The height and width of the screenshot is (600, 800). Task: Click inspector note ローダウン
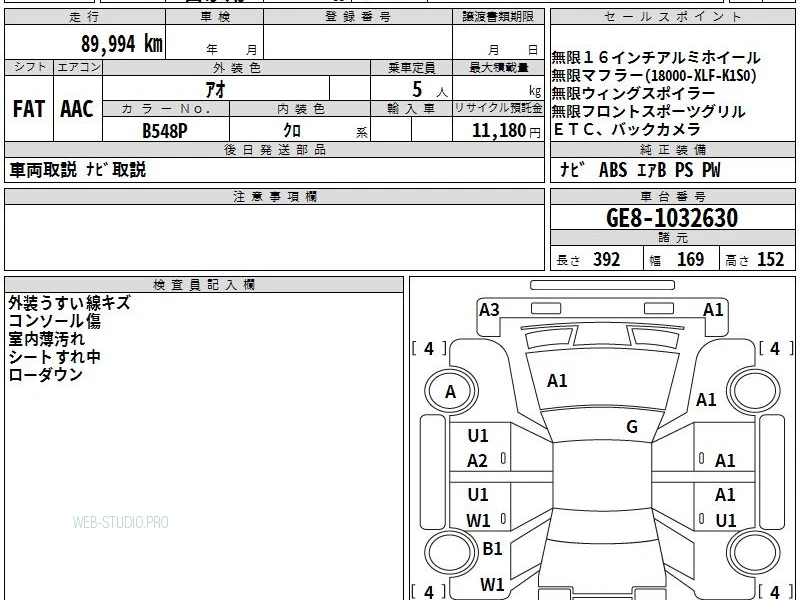(45, 374)
